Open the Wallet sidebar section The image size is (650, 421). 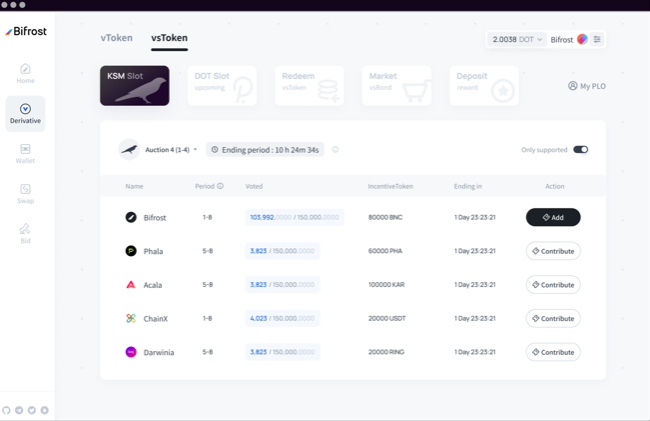(25, 154)
